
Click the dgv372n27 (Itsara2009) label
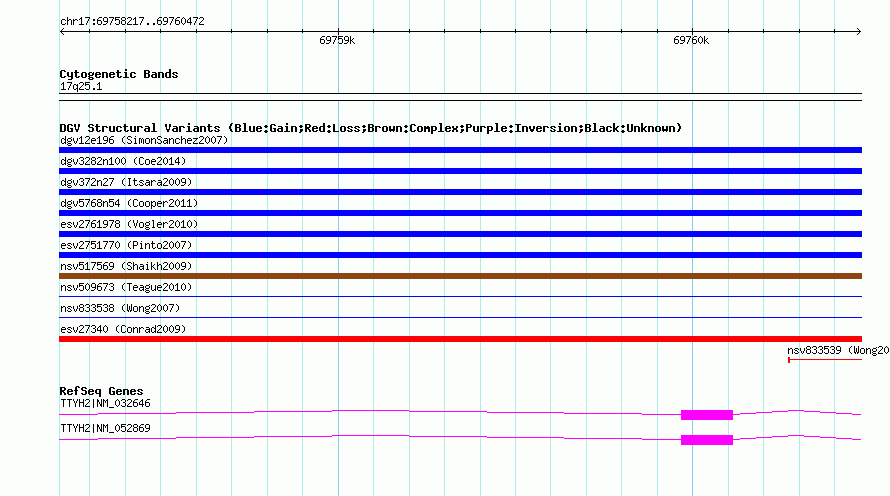[126, 182]
